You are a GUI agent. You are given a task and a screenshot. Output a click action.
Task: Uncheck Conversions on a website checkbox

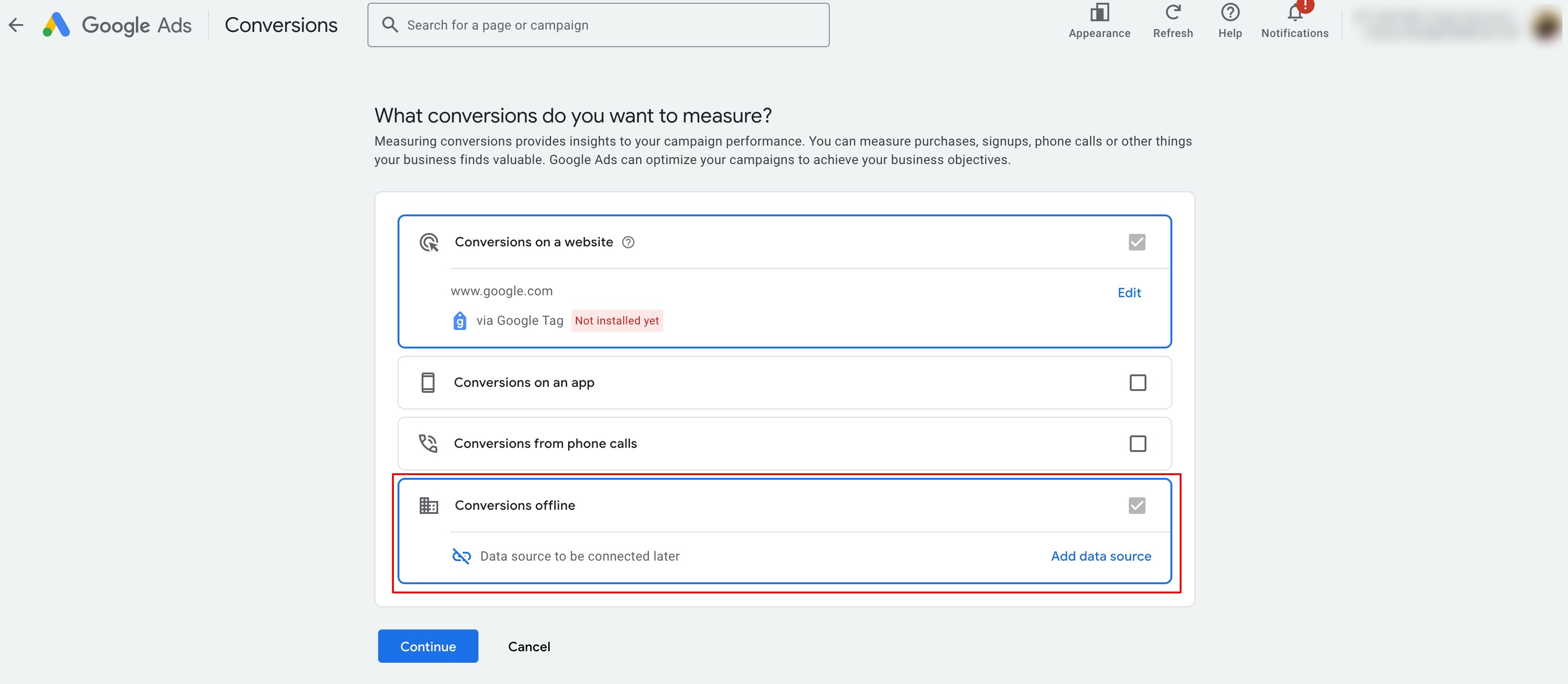pos(1136,242)
